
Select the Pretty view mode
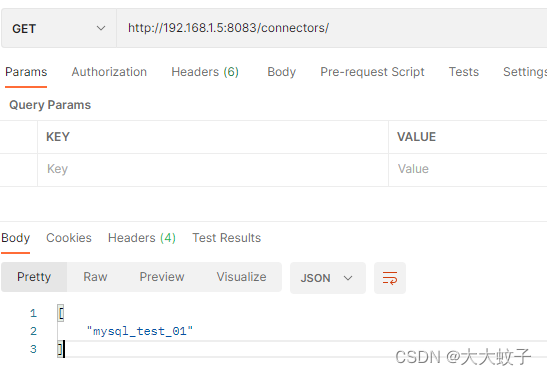pos(34,277)
